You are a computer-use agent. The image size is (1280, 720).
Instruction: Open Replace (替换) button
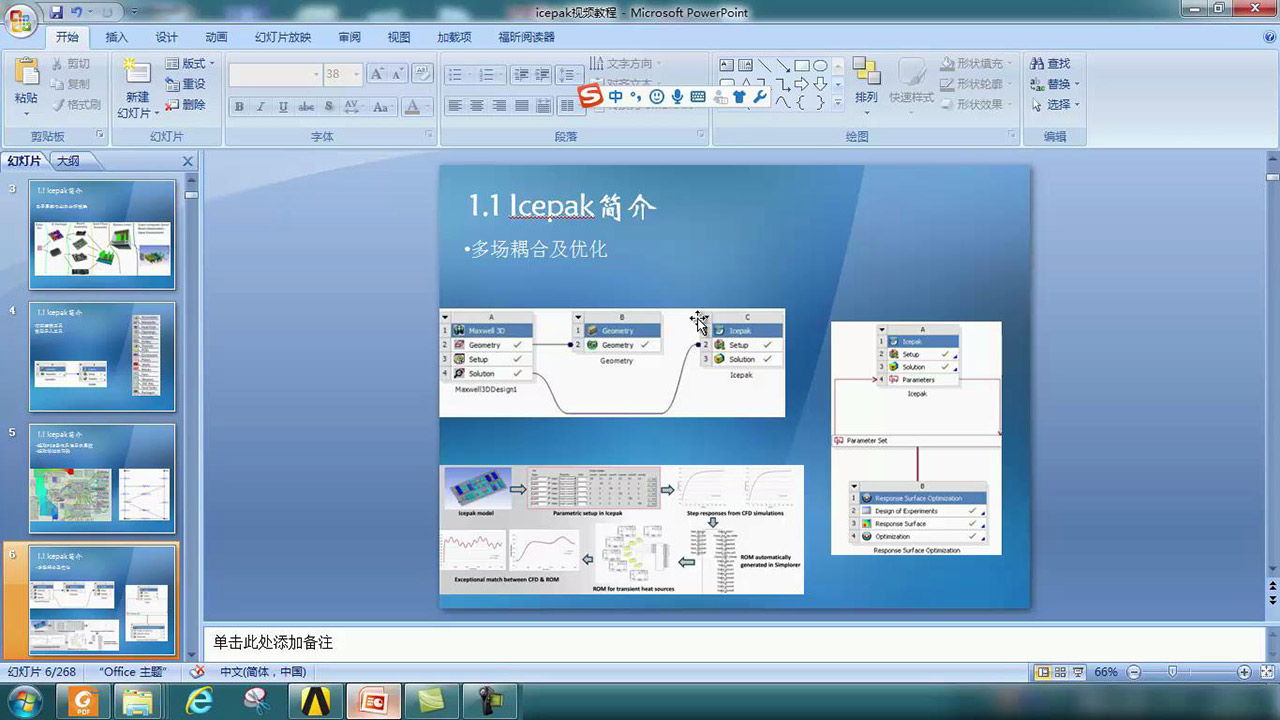(1055, 84)
